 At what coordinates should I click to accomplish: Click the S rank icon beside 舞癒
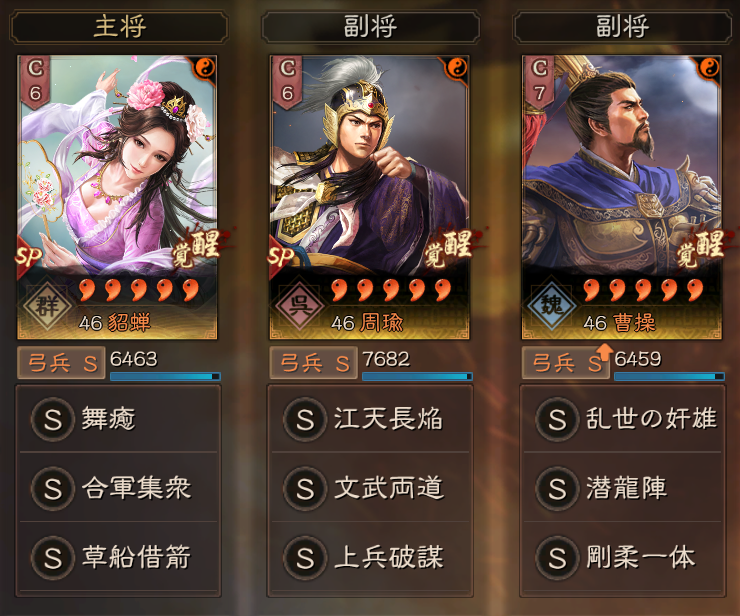click(52, 419)
